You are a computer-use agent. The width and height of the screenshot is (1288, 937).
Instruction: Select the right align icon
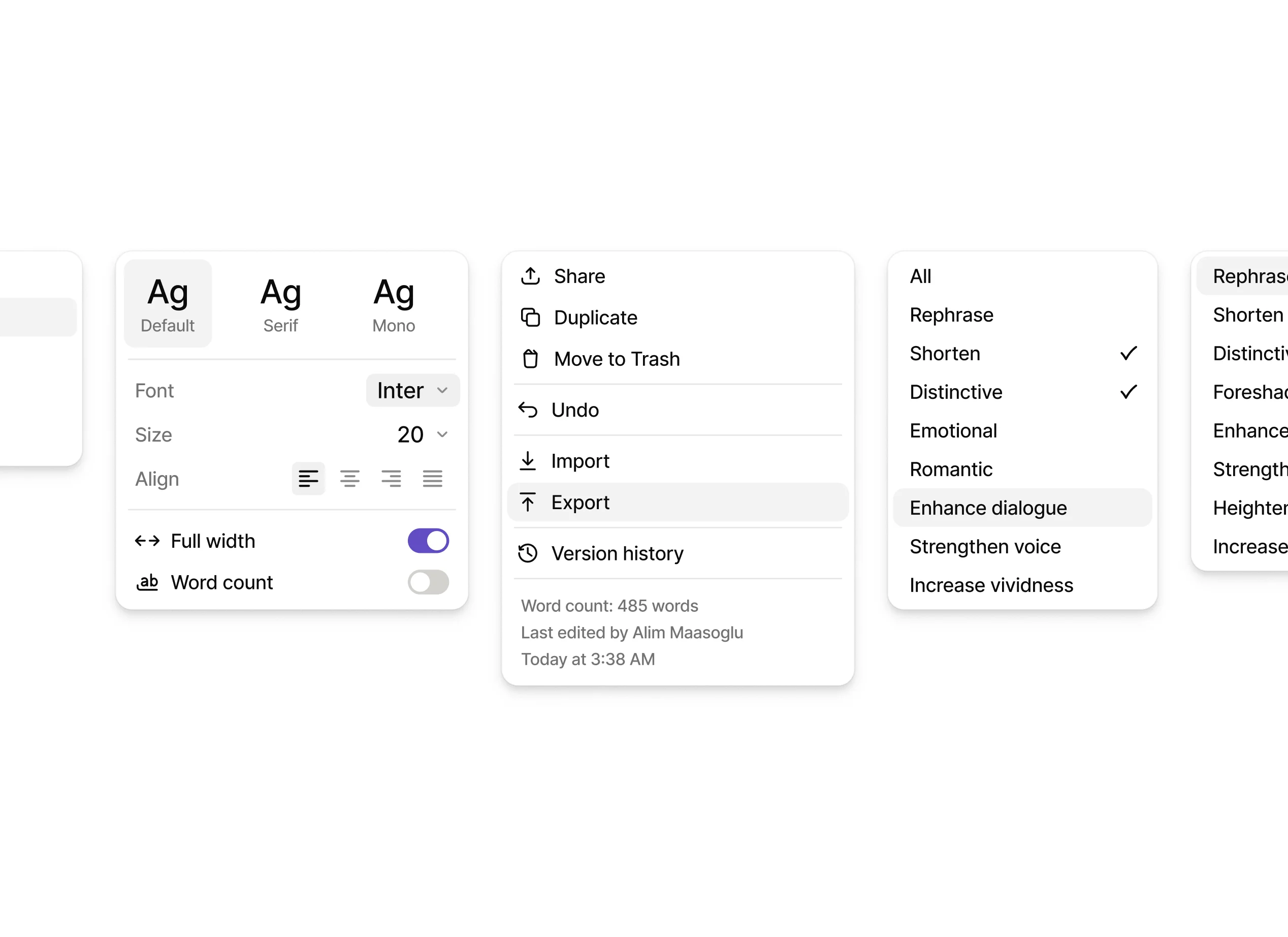pos(391,479)
